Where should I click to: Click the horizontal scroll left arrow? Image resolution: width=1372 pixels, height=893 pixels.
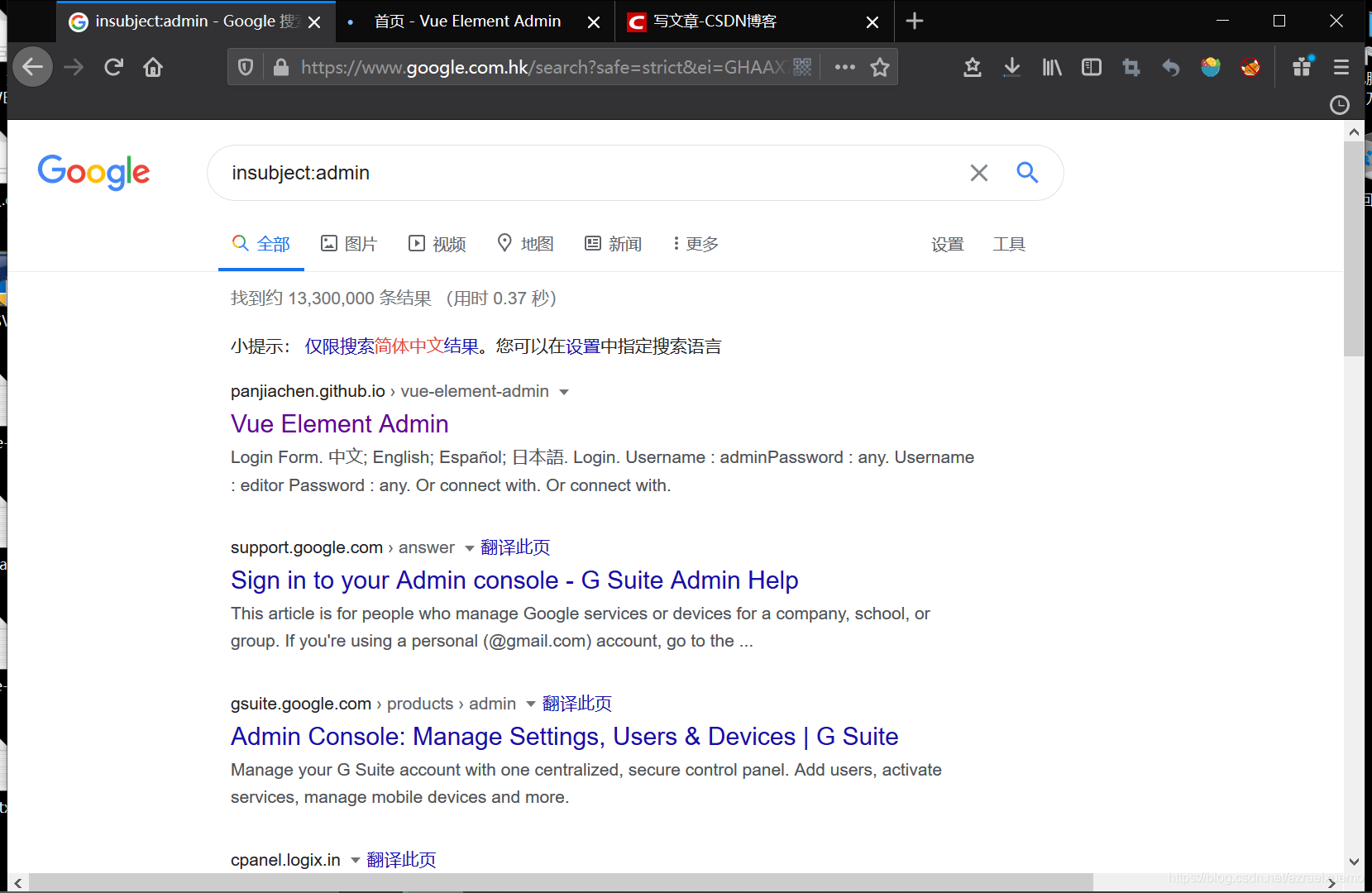17,883
